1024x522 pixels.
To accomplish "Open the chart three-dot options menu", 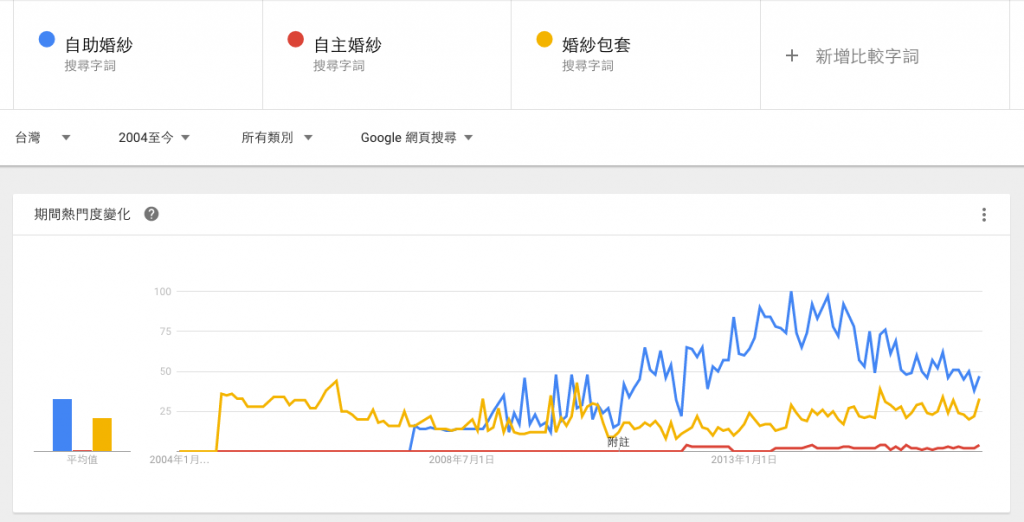I will pos(984,214).
